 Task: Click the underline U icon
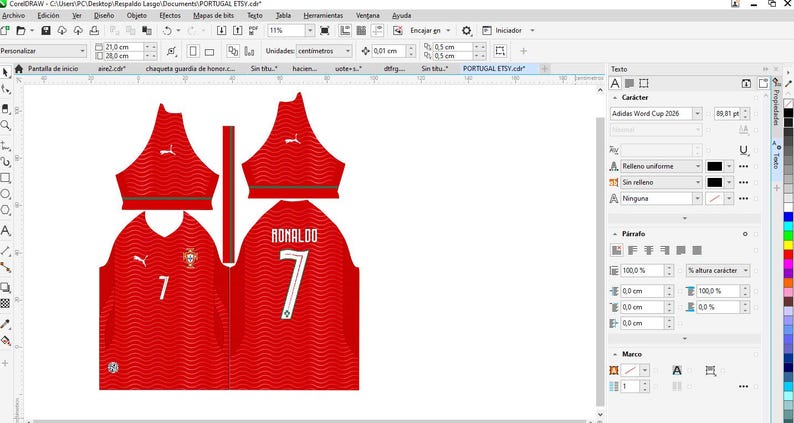pyautogui.click(x=743, y=150)
